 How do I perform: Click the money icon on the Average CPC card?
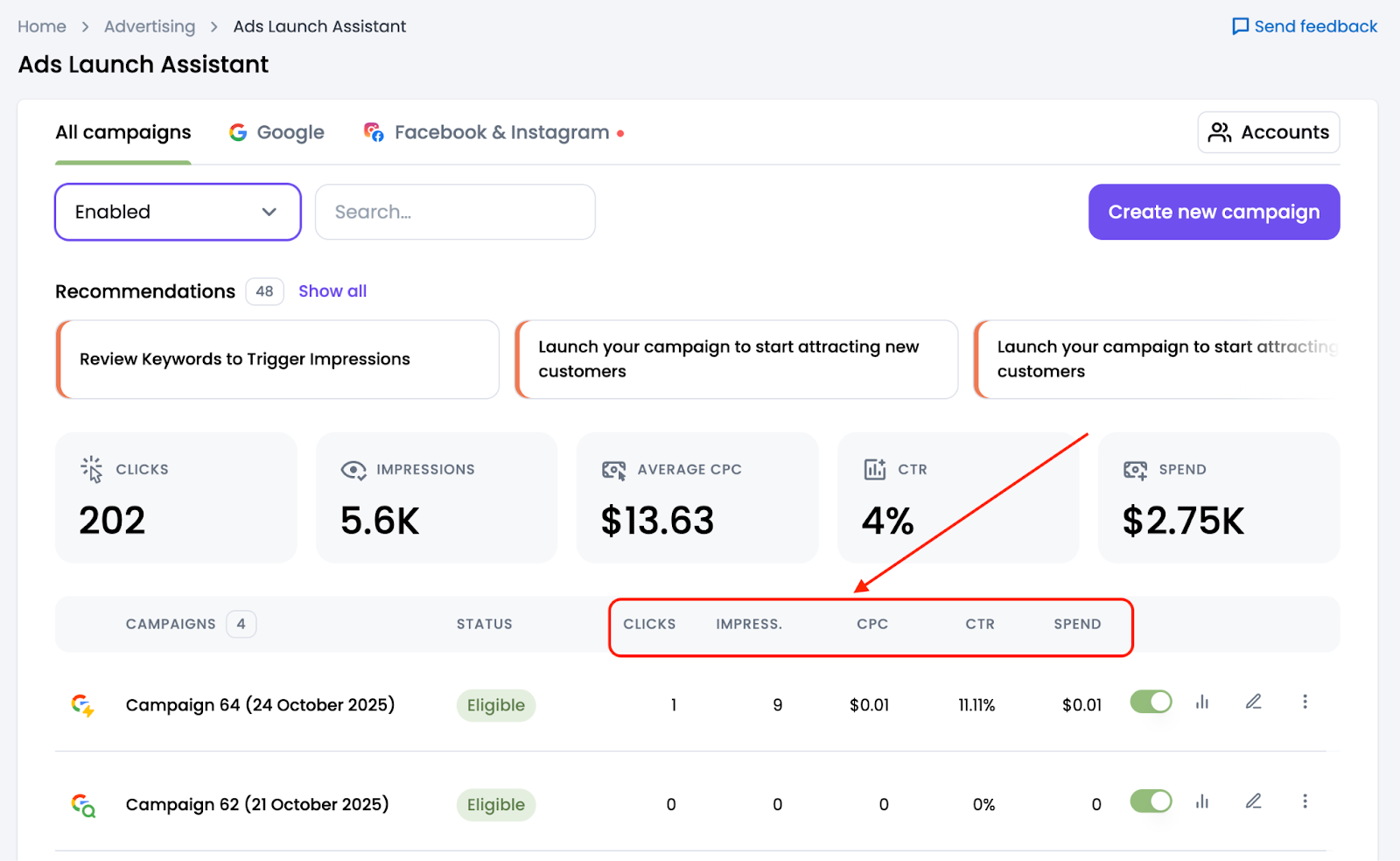tap(615, 470)
